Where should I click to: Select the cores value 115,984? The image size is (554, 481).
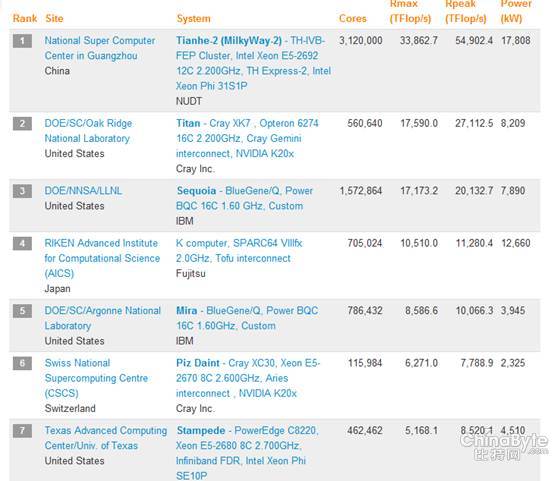coord(365,363)
